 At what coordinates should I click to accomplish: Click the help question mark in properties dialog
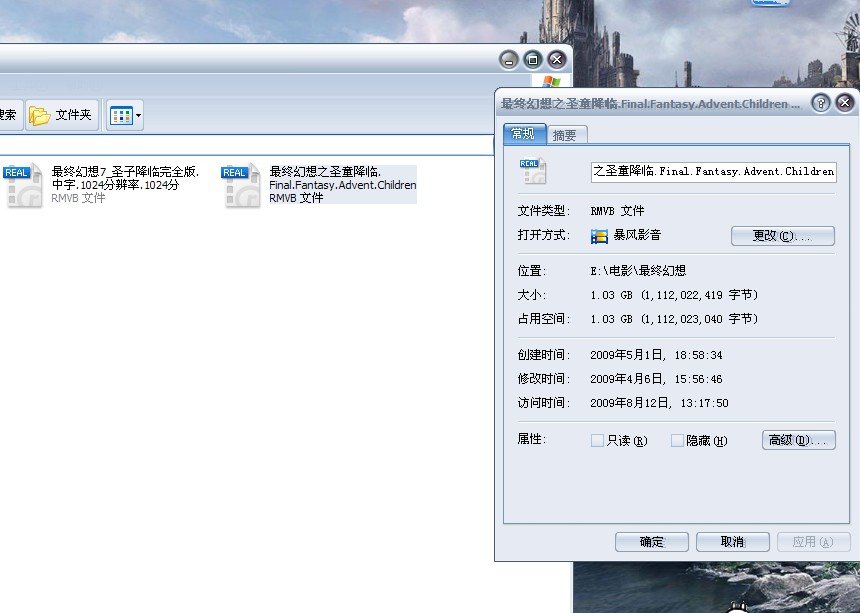(x=820, y=103)
